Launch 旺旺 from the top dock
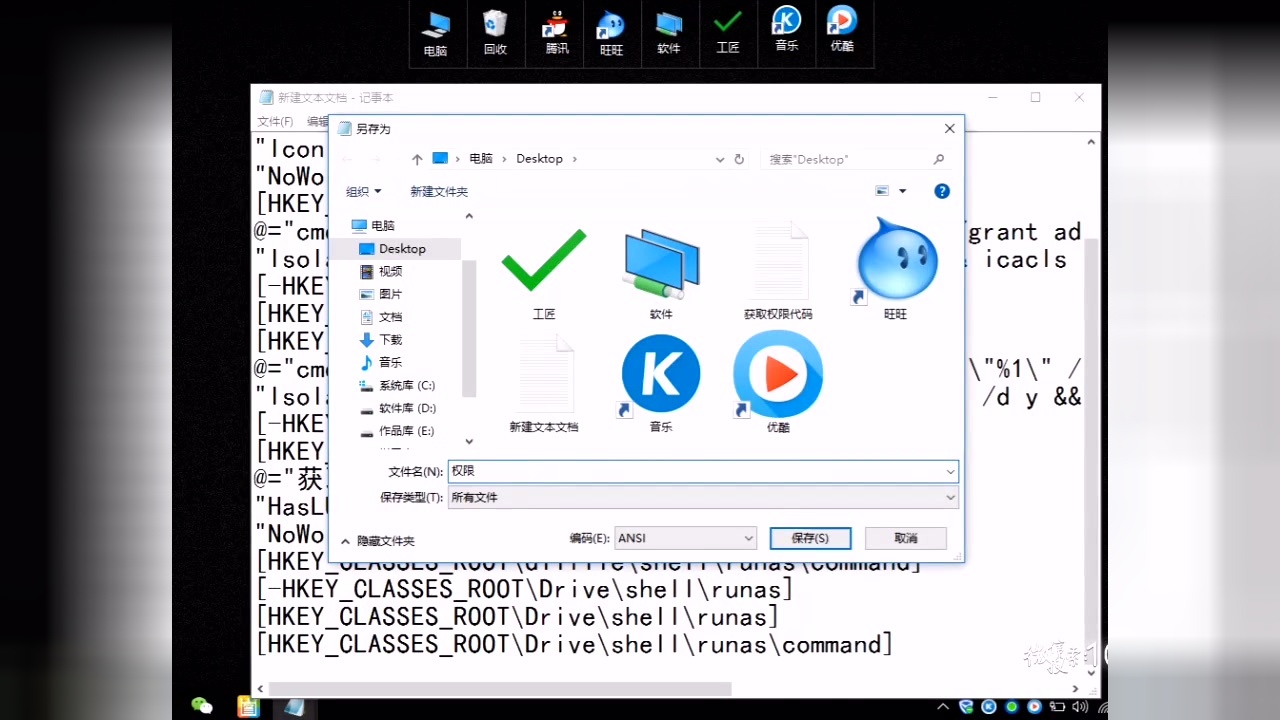Viewport: 1280px width, 720px height. click(x=611, y=33)
